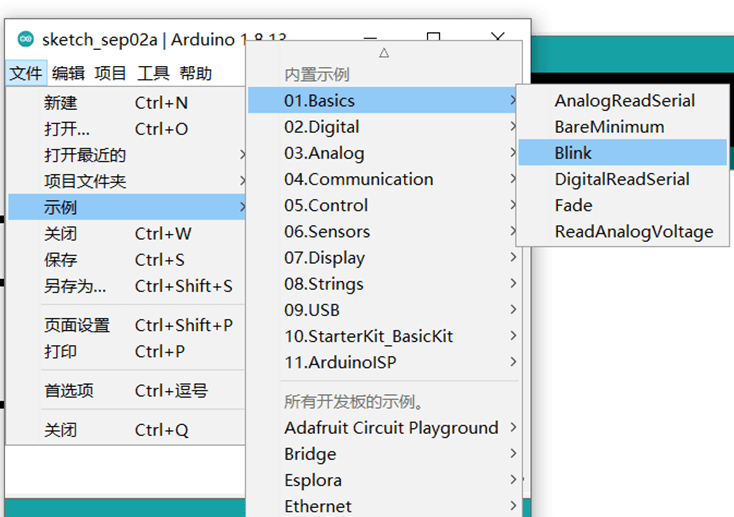Maximize the Arduino window
734x517 pixels.
pyautogui.click(x=433, y=37)
